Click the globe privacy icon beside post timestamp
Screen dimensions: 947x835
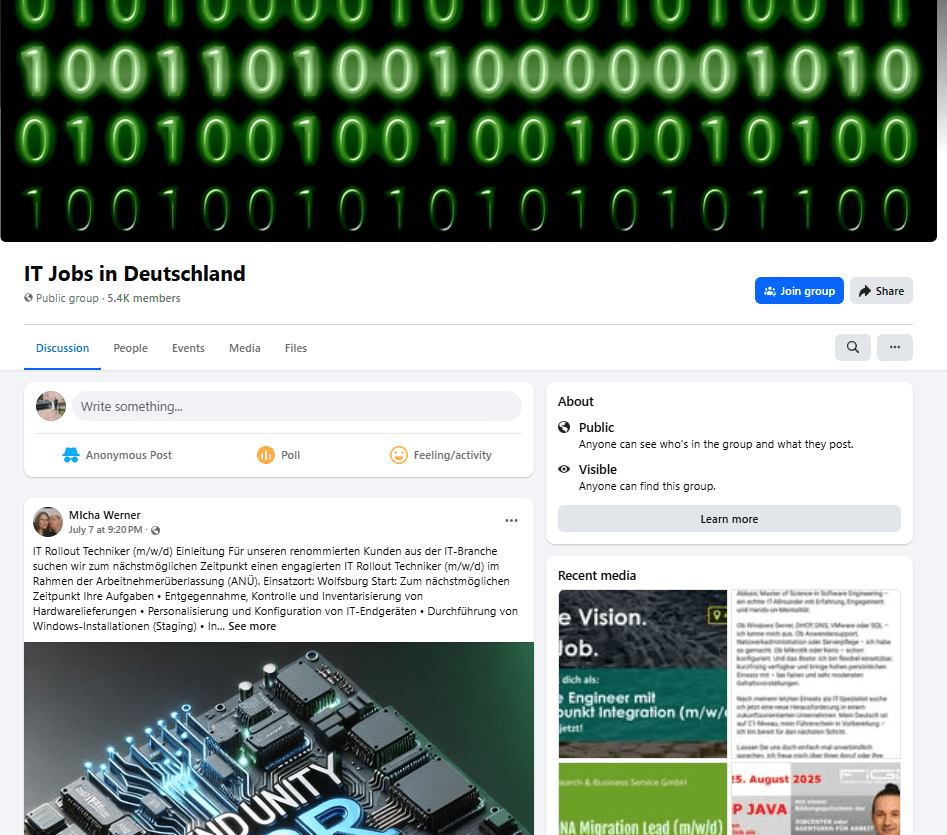click(x=155, y=530)
